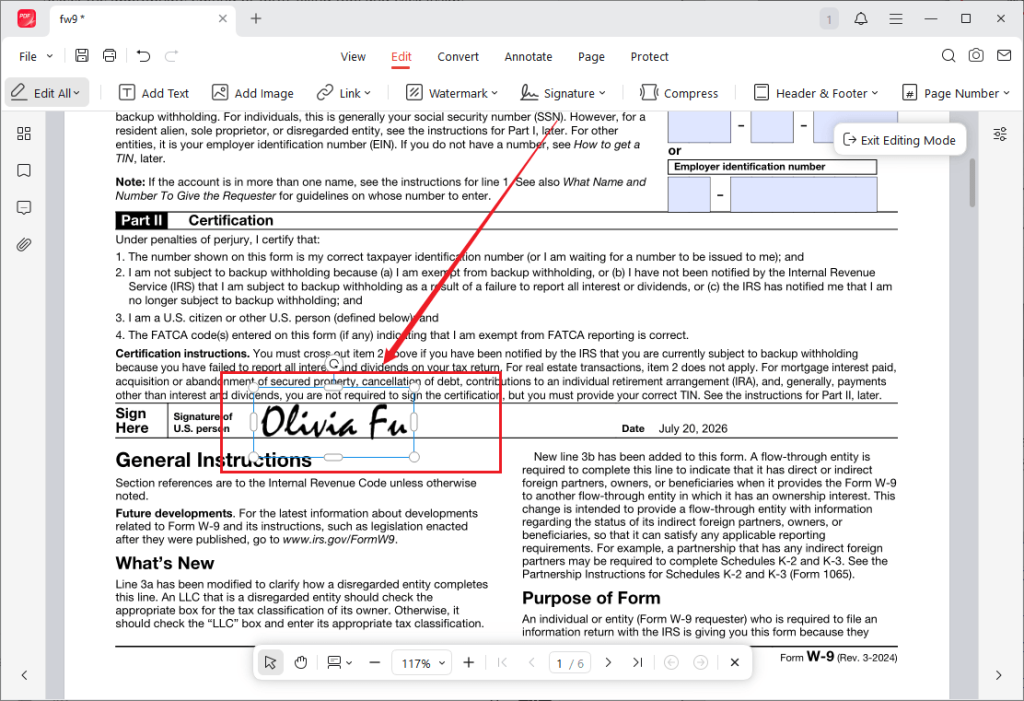Screen dimensions: 1024x701
Task: Go to the previous page arrow
Action: tap(532, 662)
